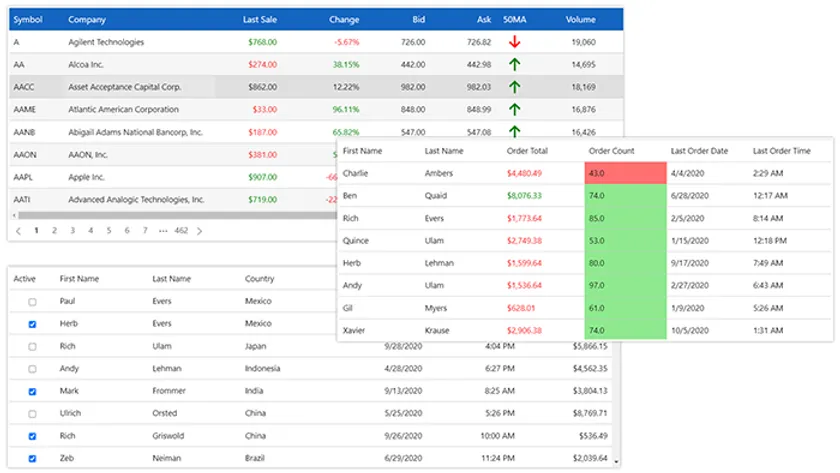Click the pager ellipsis for more pages

pyautogui.click(x=163, y=231)
